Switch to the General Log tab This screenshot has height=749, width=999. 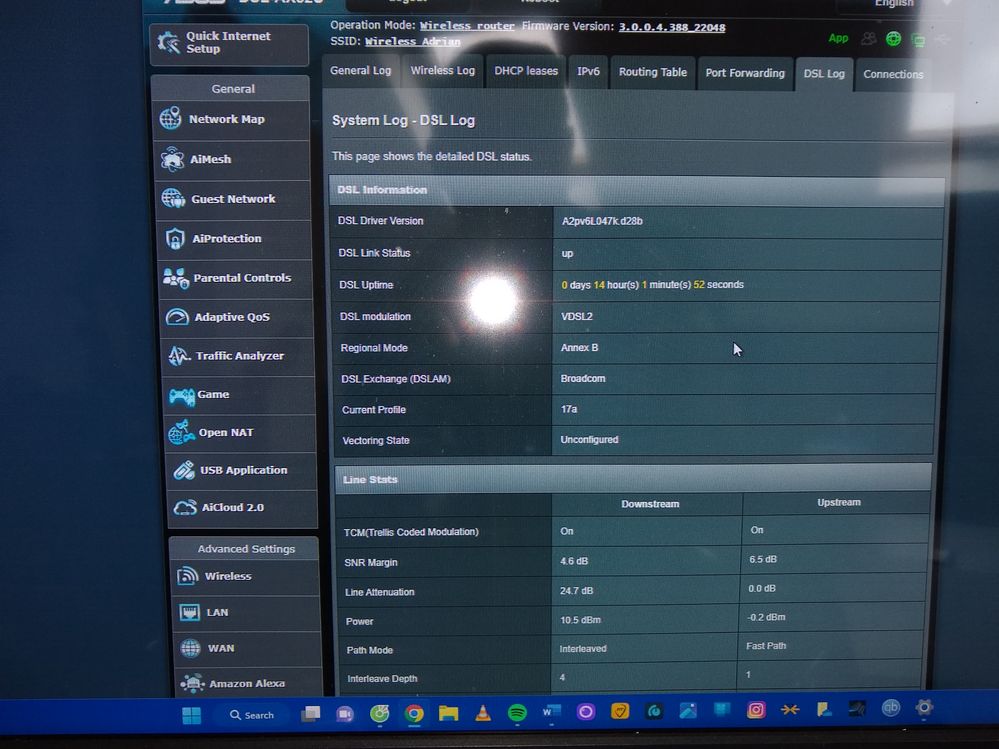click(x=361, y=71)
